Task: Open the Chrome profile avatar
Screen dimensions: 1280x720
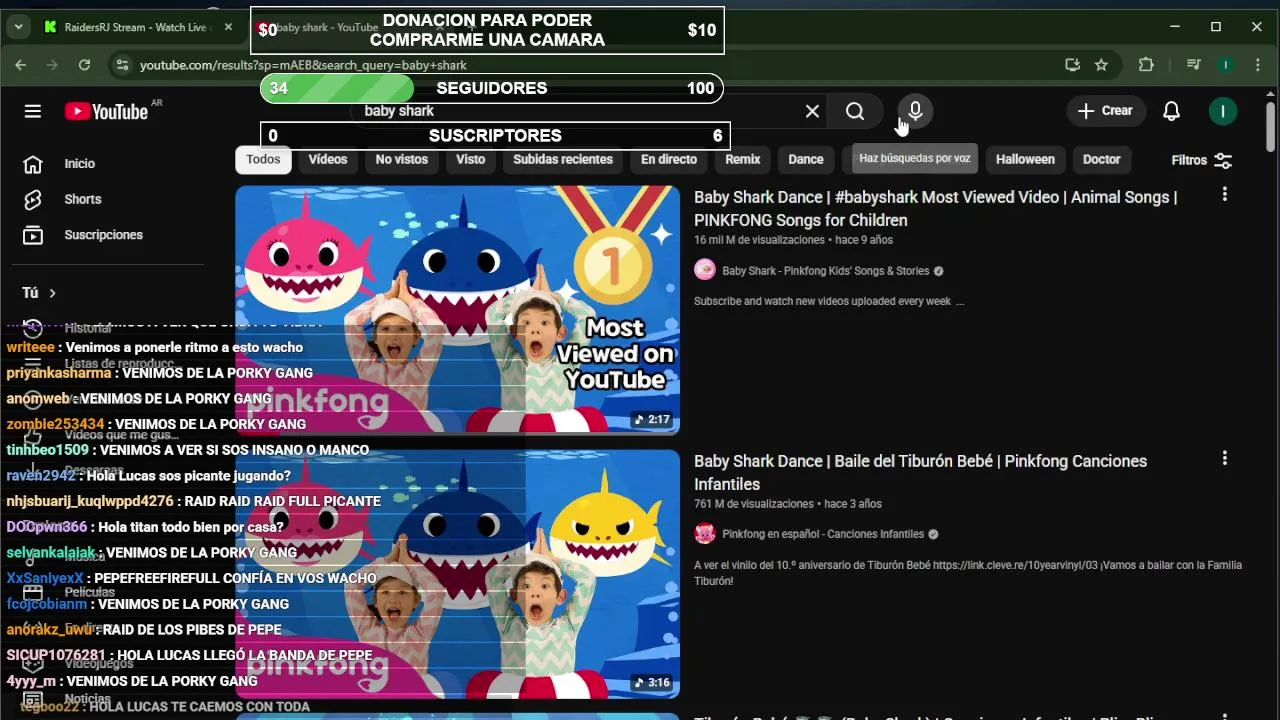Action: 1225,65
